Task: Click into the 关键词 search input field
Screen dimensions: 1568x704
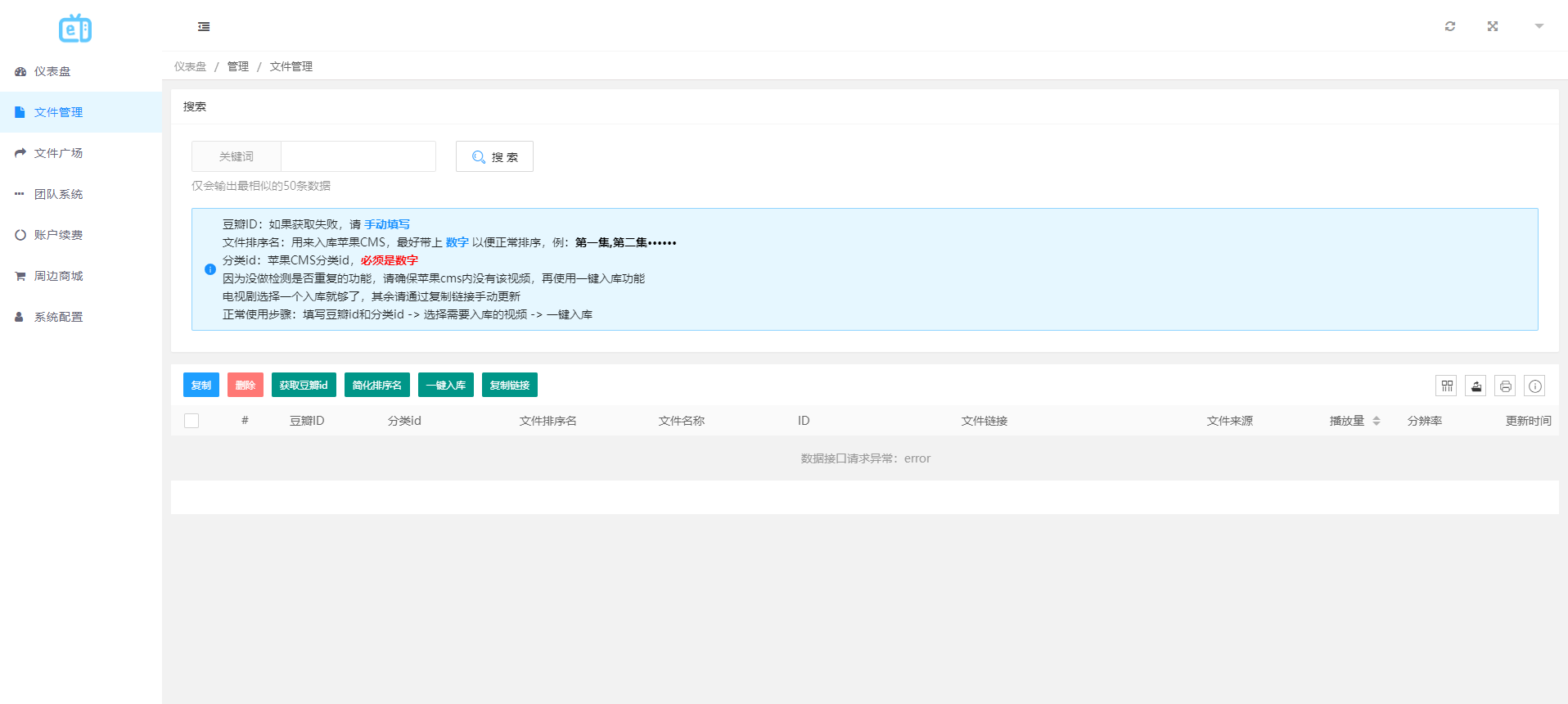Action: pos(358,156)
